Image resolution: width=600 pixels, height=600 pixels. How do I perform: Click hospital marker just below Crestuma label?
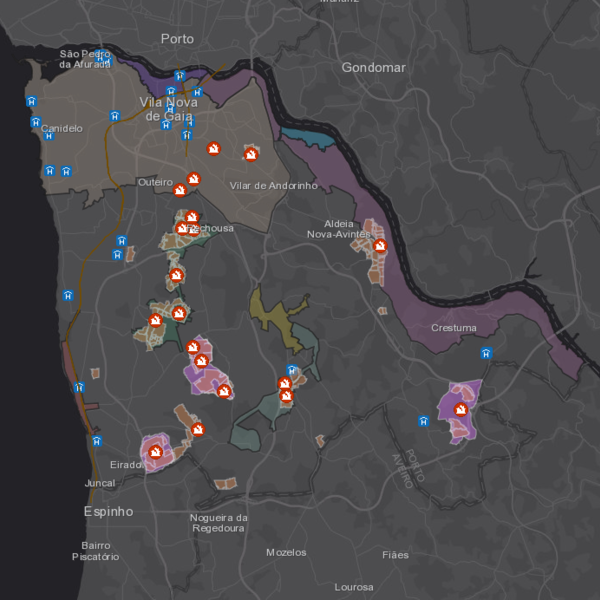point(486,353)
